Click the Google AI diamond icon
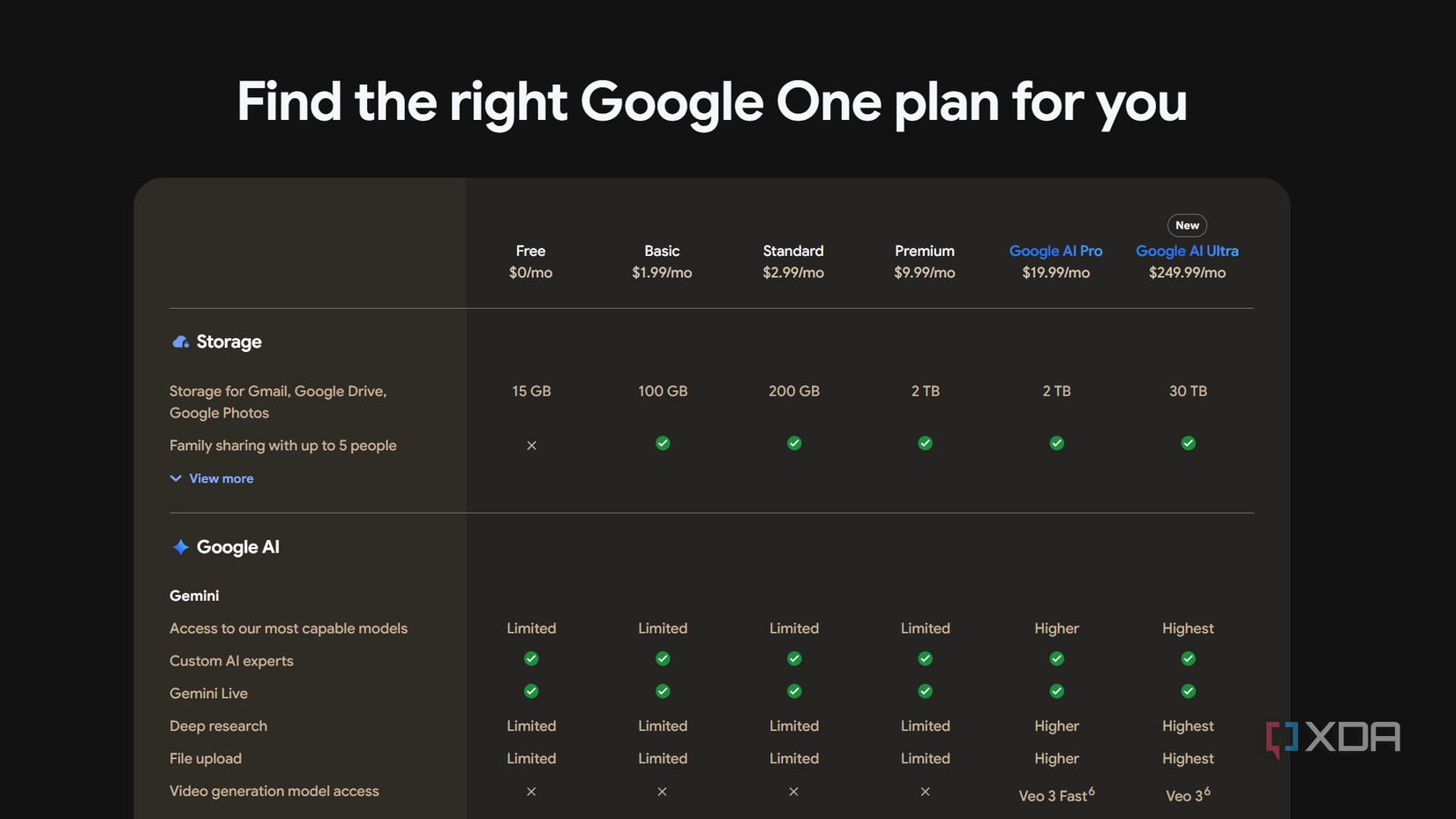Screen dimensions: 1456x819 click(180, 546)
